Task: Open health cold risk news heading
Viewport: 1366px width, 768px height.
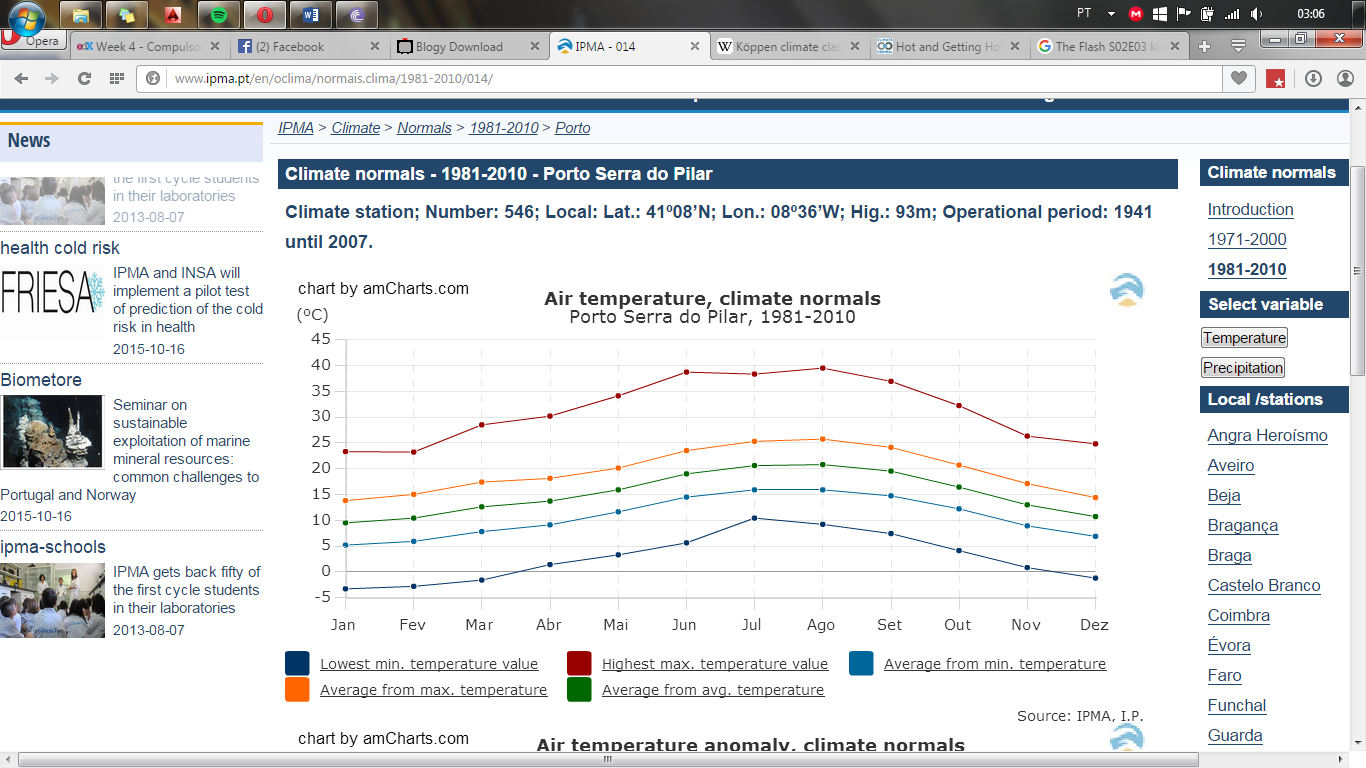Action: pyautogui.click(x=60, y=248)
